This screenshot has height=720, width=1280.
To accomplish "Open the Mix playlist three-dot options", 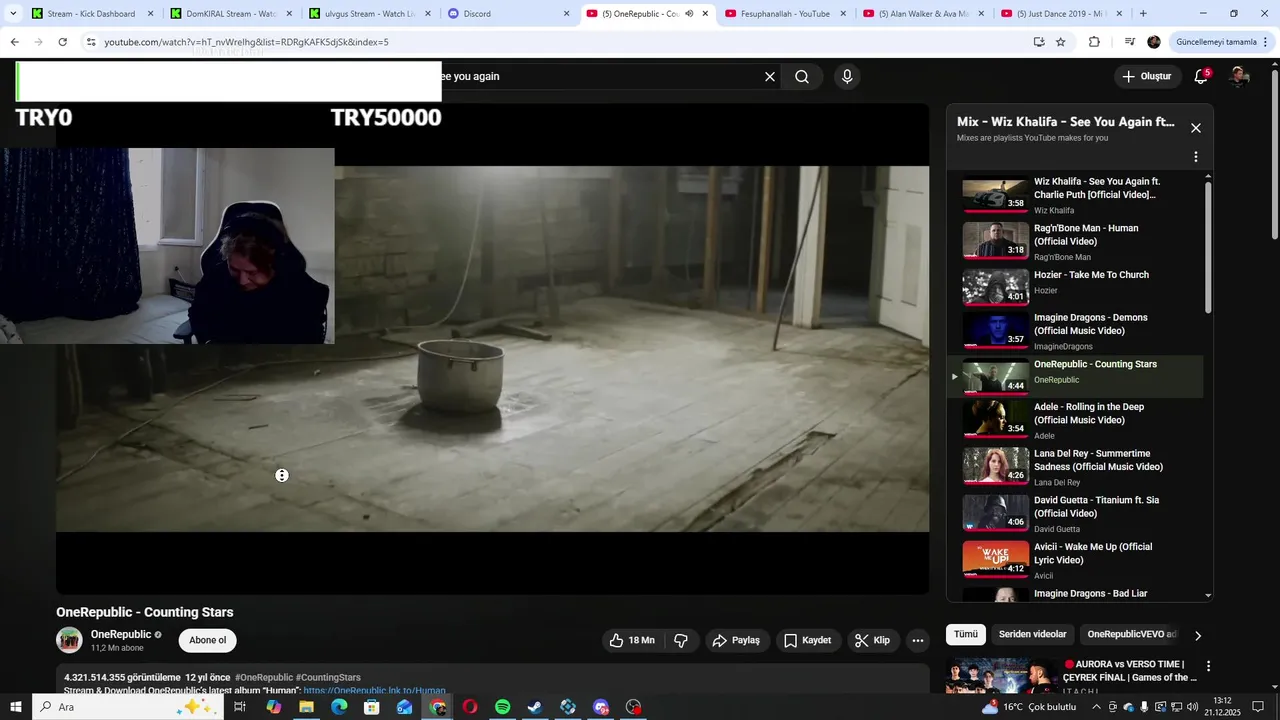I will [x=1195, y=157].
